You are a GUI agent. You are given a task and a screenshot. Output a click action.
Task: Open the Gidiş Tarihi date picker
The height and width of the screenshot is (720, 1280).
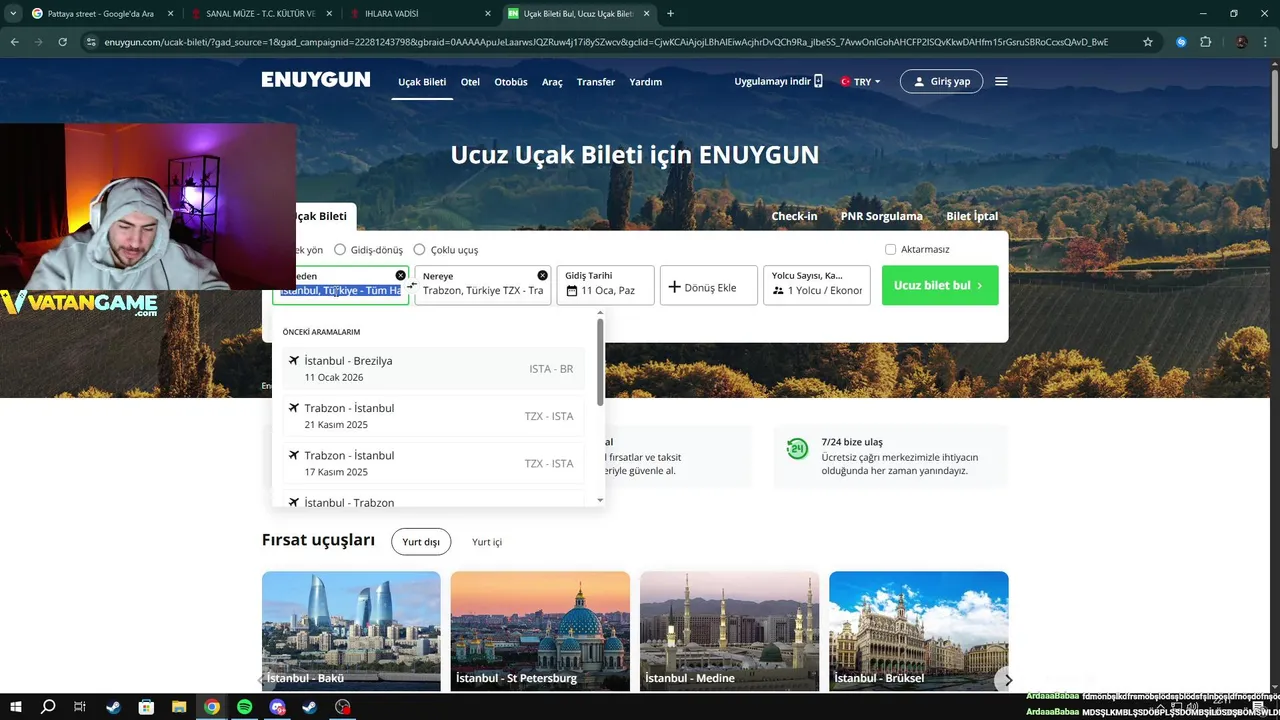(x=605, y=285)
